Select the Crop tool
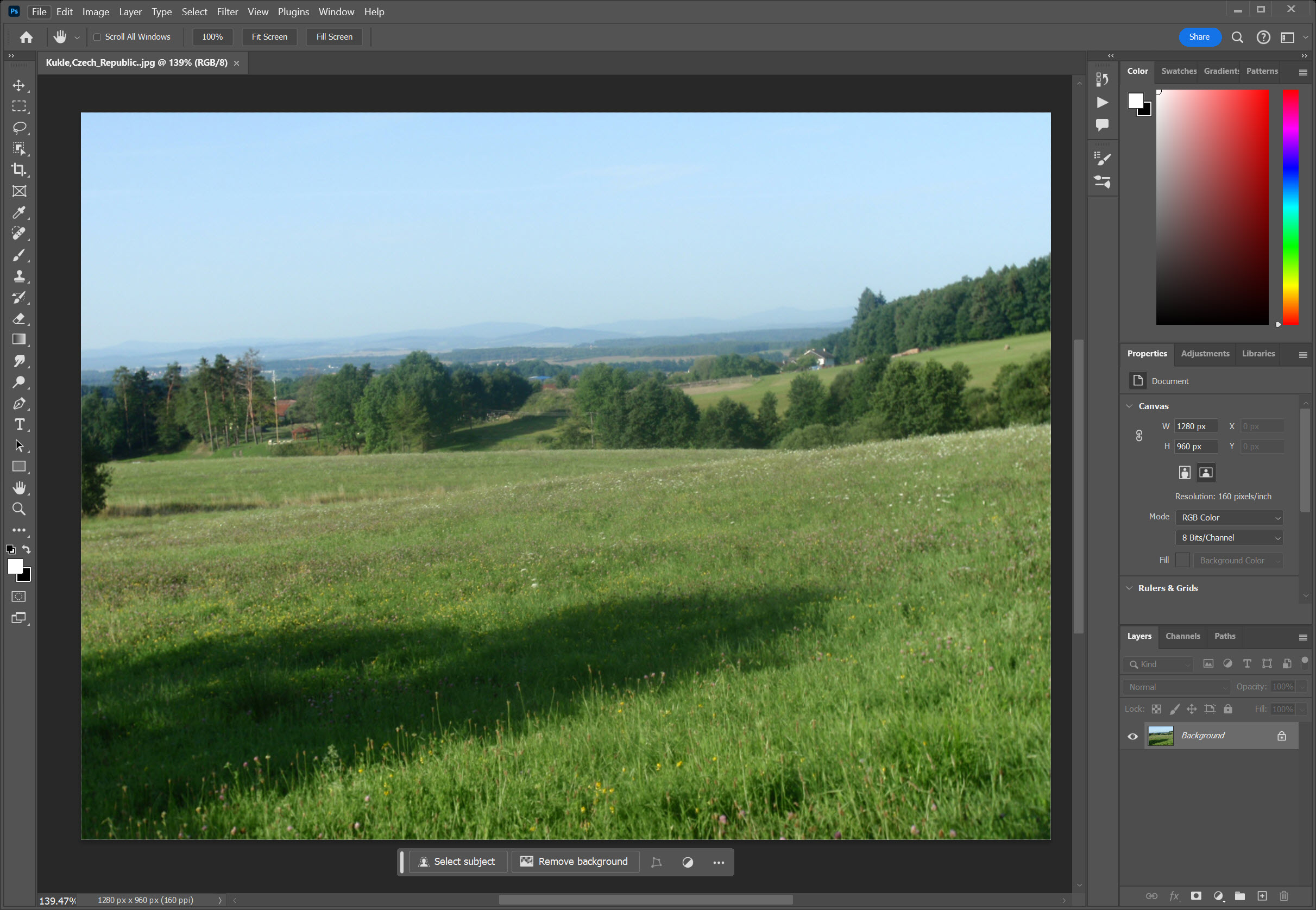Image resolution: width=1316 pixels, height=910 pixels. (x=19, y=170)
